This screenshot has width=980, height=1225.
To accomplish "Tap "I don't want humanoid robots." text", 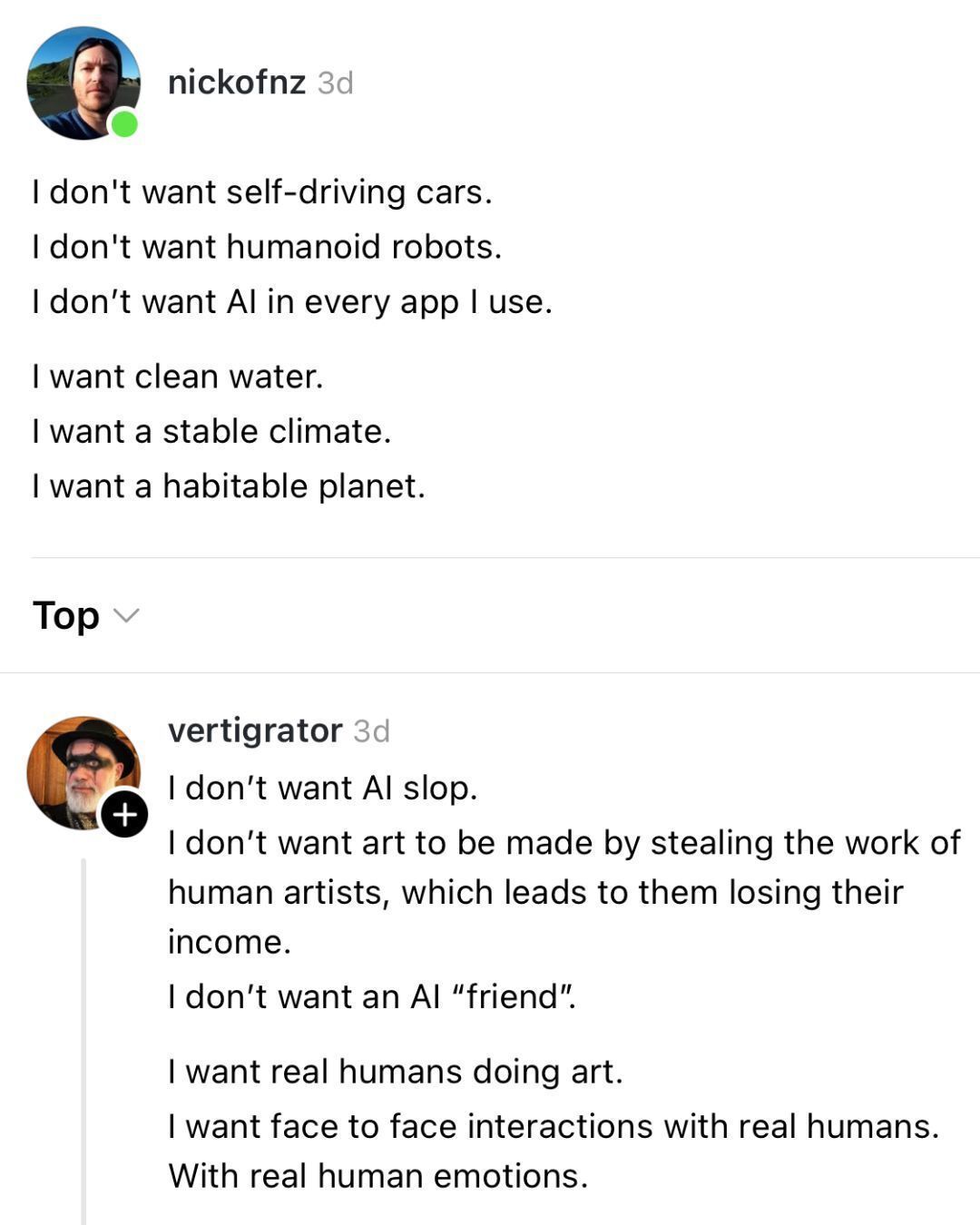I will pyautogui.click(x=267, y=247).
